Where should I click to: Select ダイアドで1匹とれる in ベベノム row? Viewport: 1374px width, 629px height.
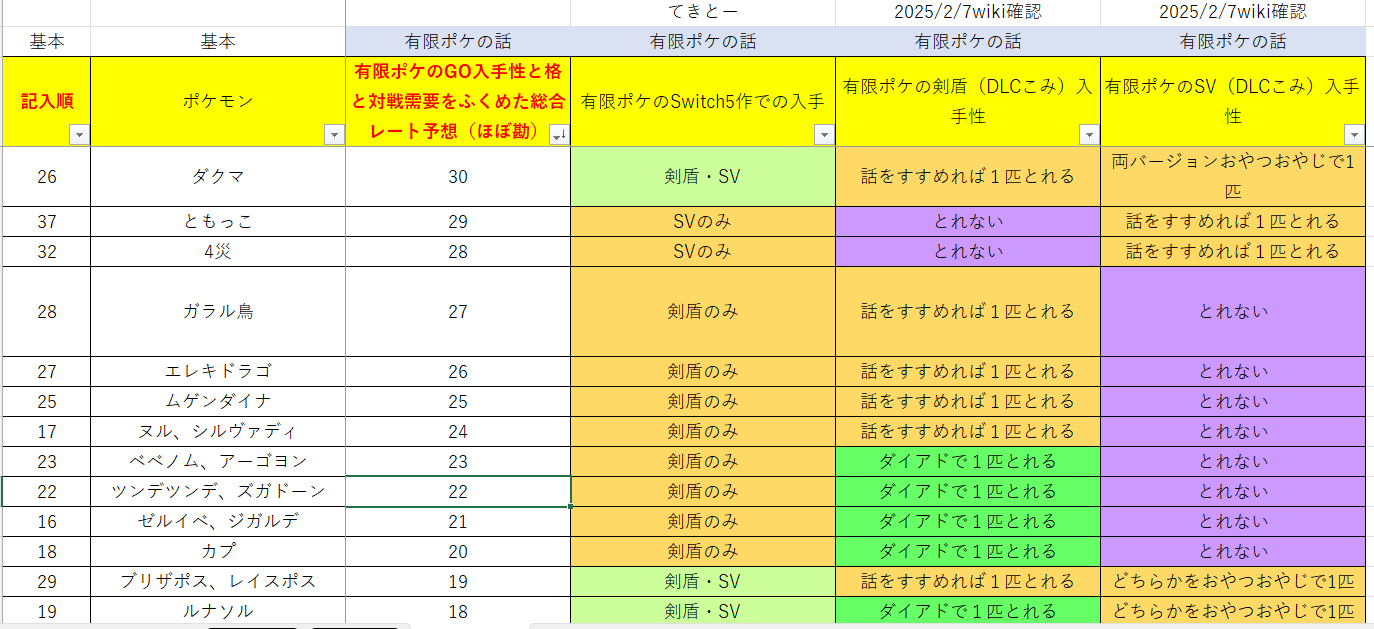(968, 462)
